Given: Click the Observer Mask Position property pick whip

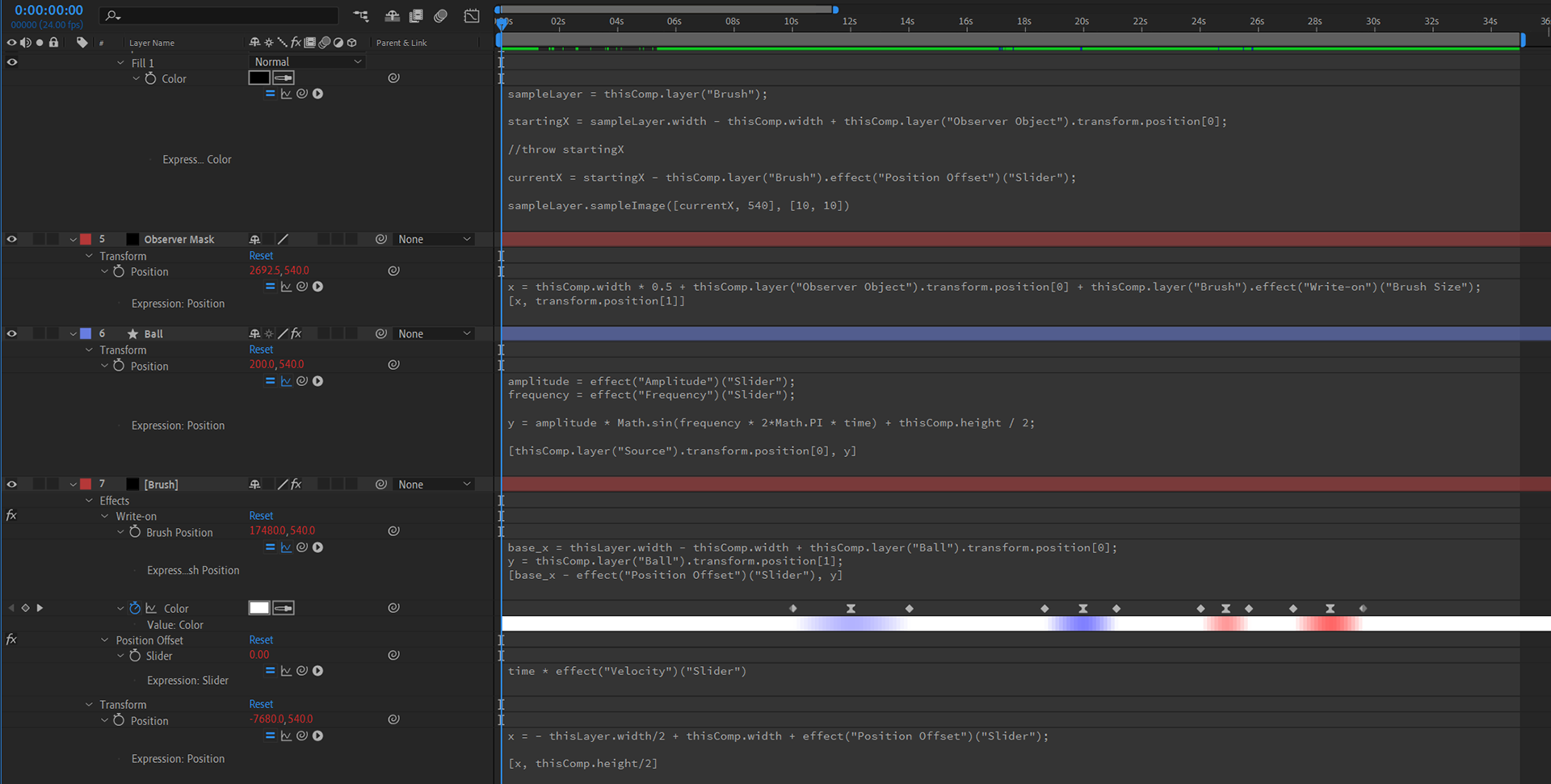Looking at the screenshot, I should 393,270.
